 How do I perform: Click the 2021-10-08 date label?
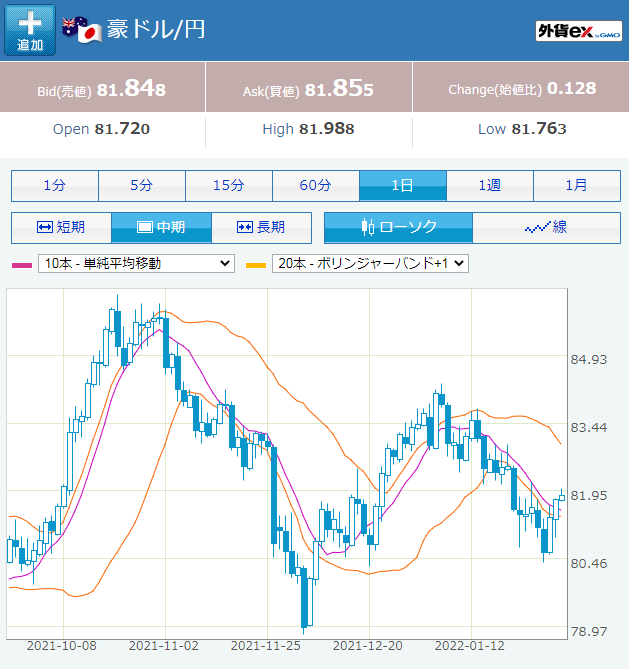pos(62,646)
